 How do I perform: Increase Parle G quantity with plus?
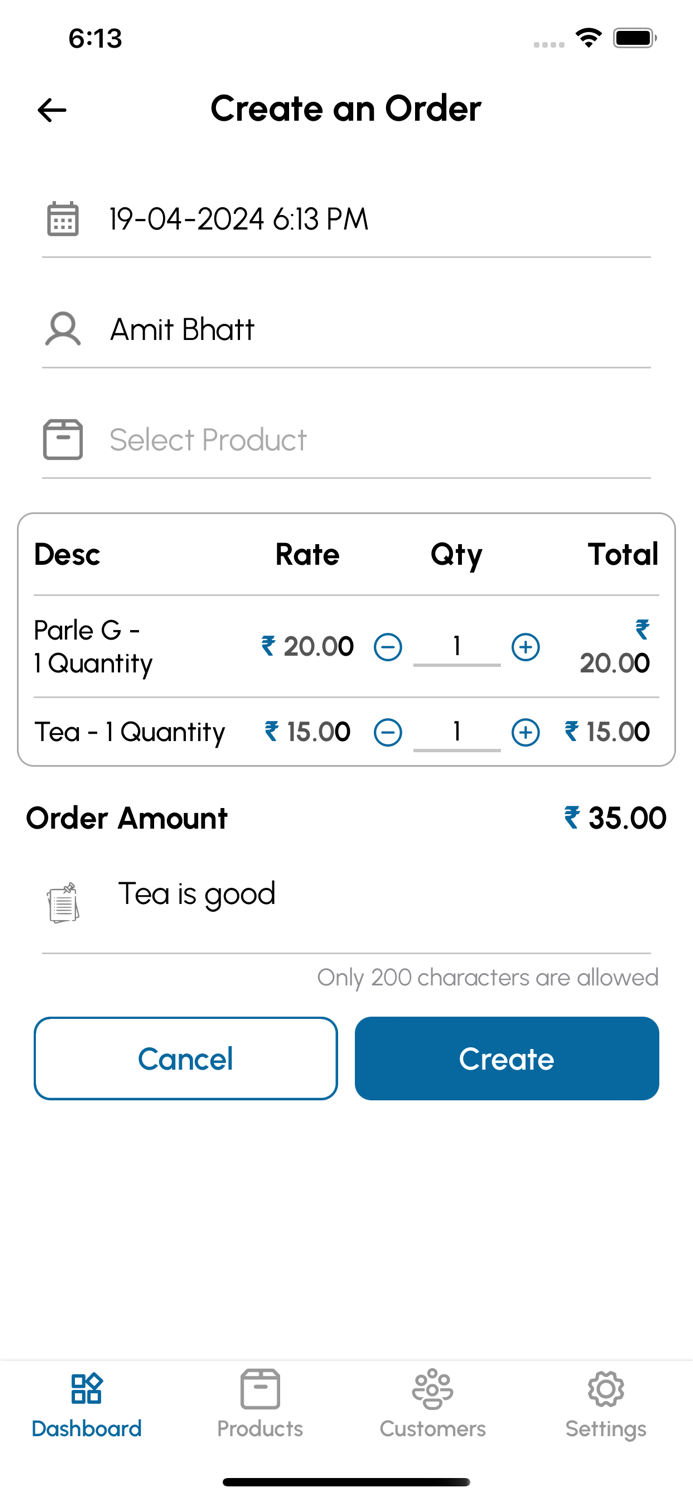(x=526, y=647)
